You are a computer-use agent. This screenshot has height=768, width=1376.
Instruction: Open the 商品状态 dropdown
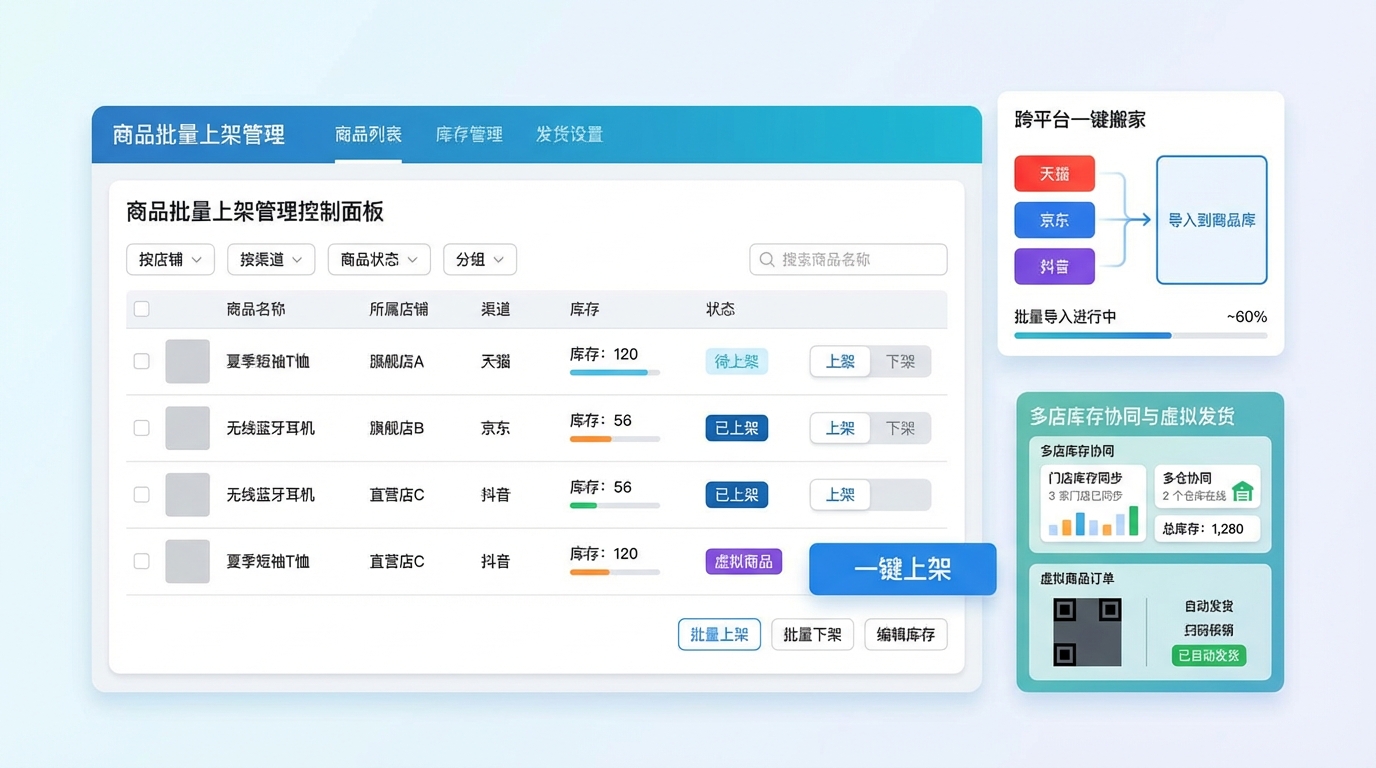coord(379,260)
